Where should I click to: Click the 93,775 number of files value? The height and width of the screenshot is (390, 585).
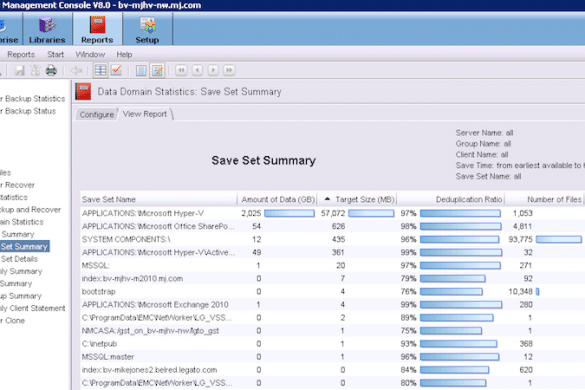click(x=520, y=239)
